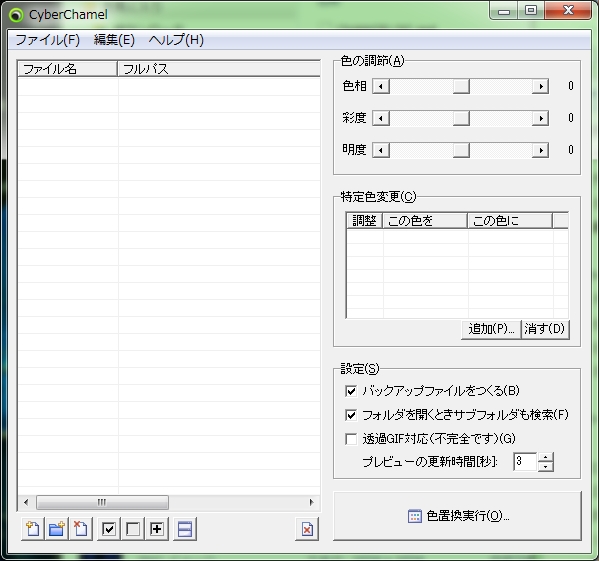Open the 編集(E) menu

tap(114, 40)
